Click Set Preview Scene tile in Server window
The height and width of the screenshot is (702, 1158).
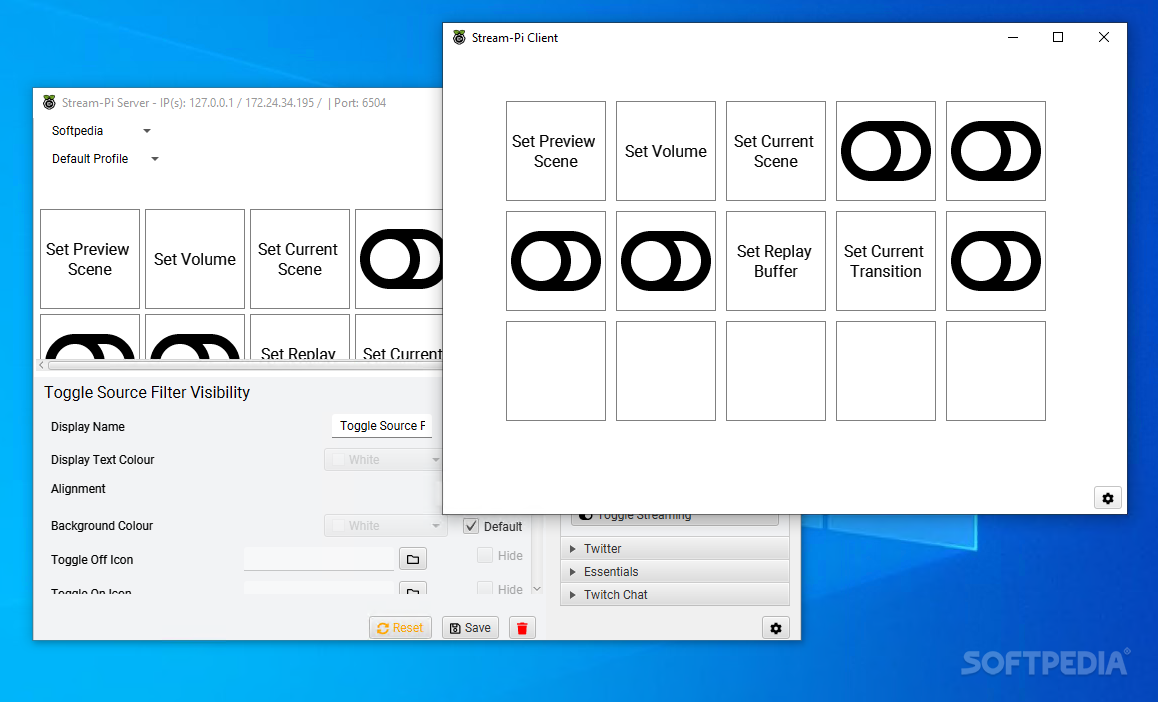click(x=89, y=259)
